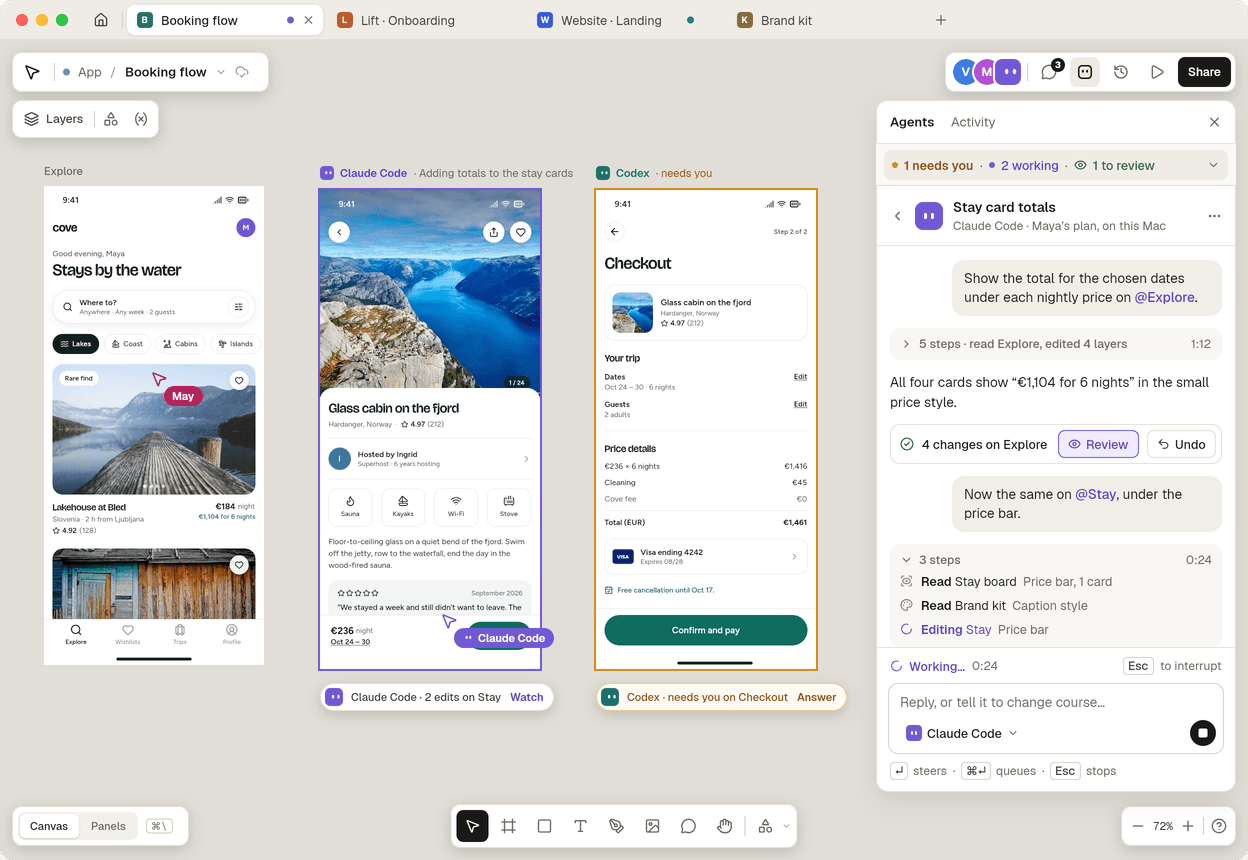The height and width of the screenshot is (860, 1248).
Task: Switch to Panels view
Action: coord(108,826)
